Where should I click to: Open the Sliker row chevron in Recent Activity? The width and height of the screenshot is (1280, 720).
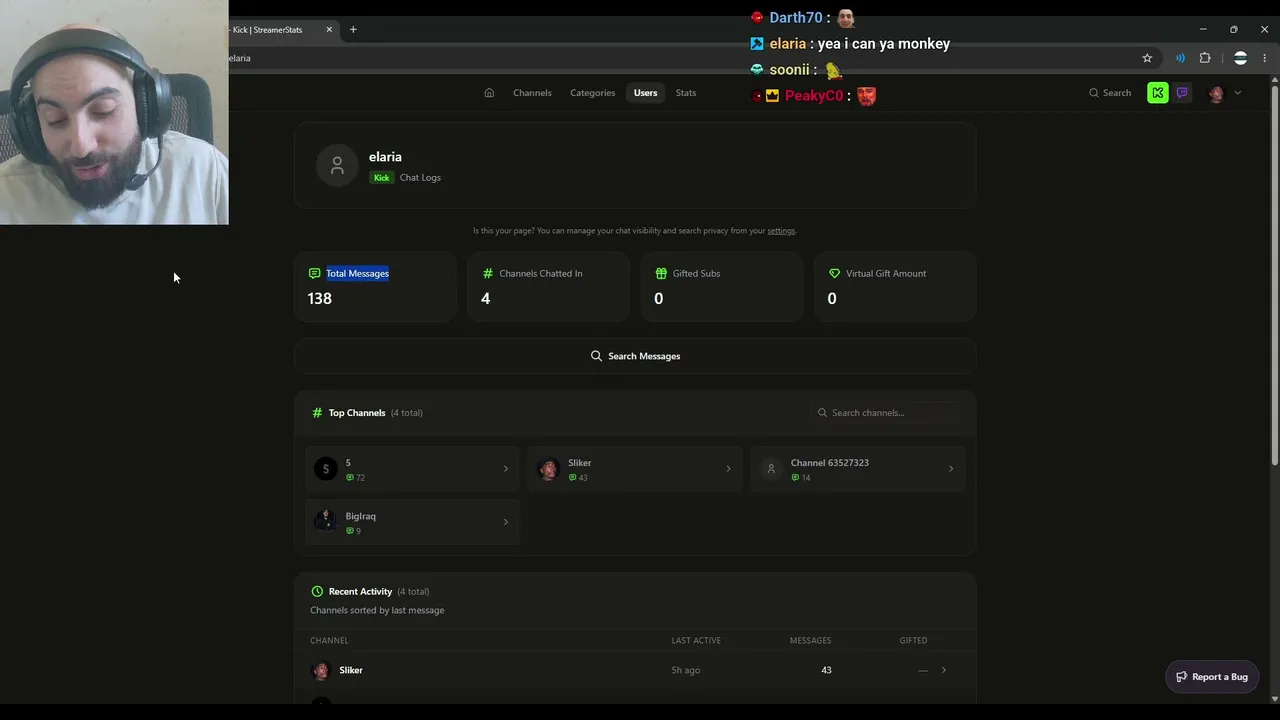click(x=943, y=670)
